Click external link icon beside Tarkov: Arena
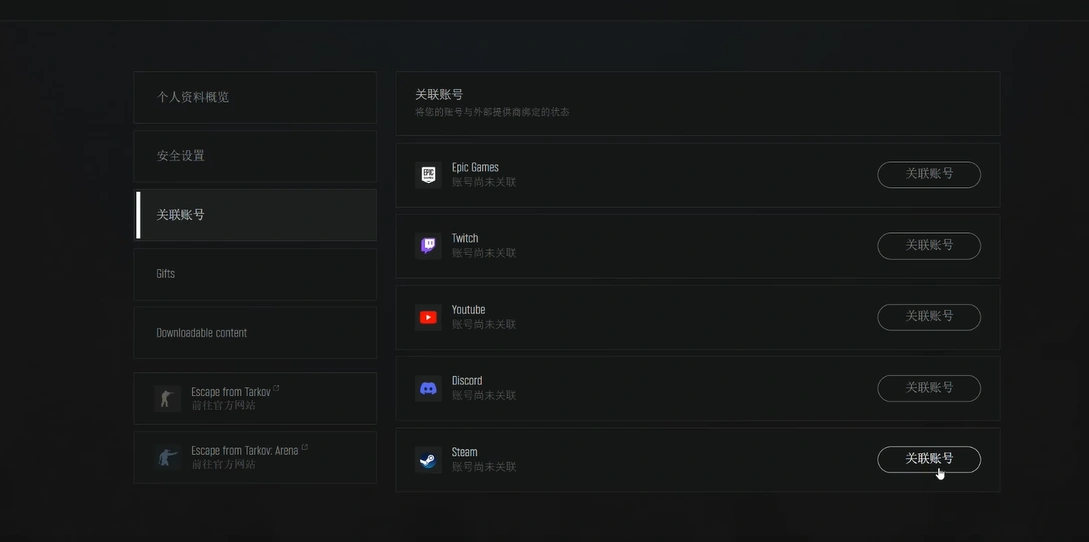1089x542 pixels. [304, 447]
